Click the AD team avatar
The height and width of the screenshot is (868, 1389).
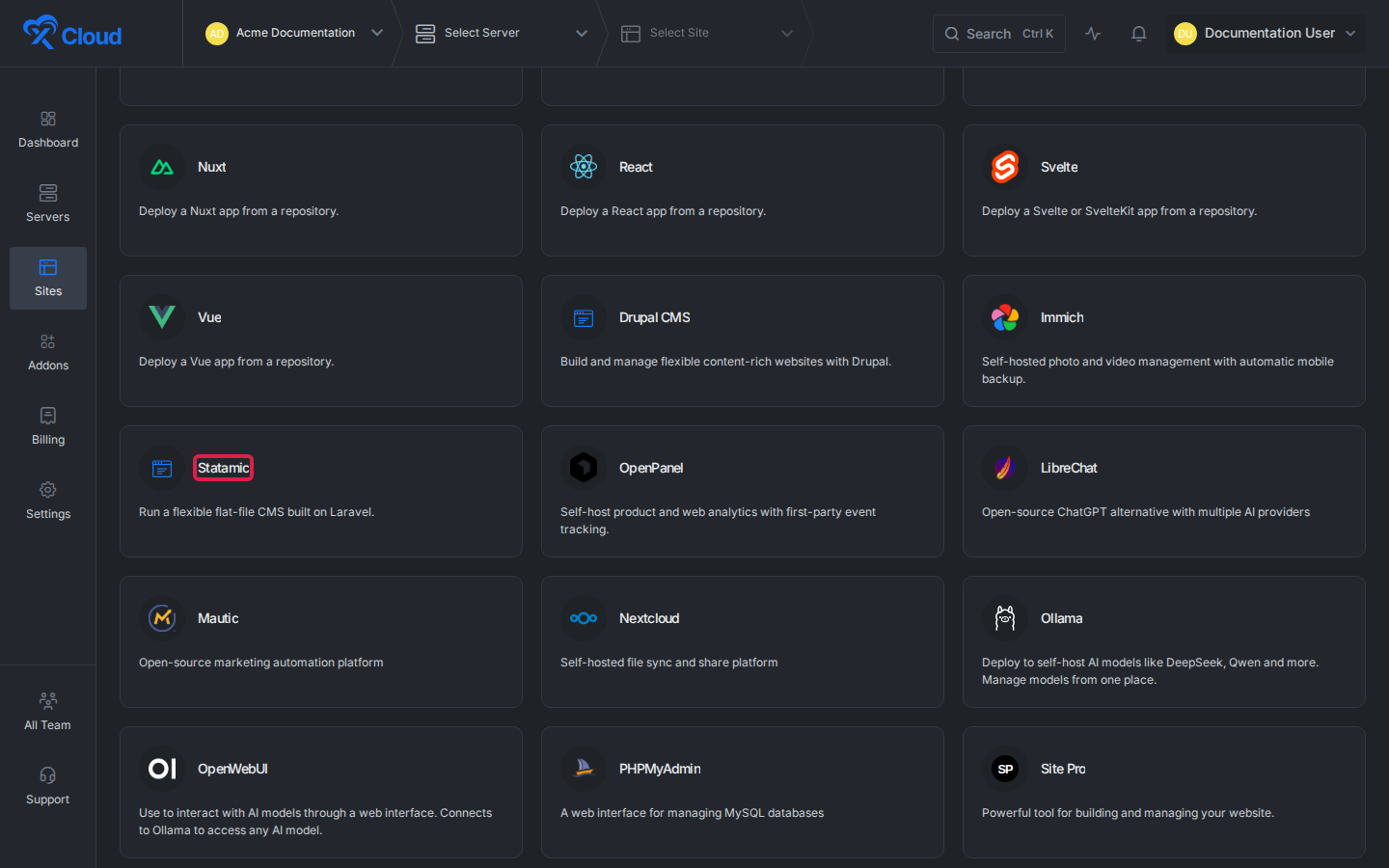coord(217,34)
